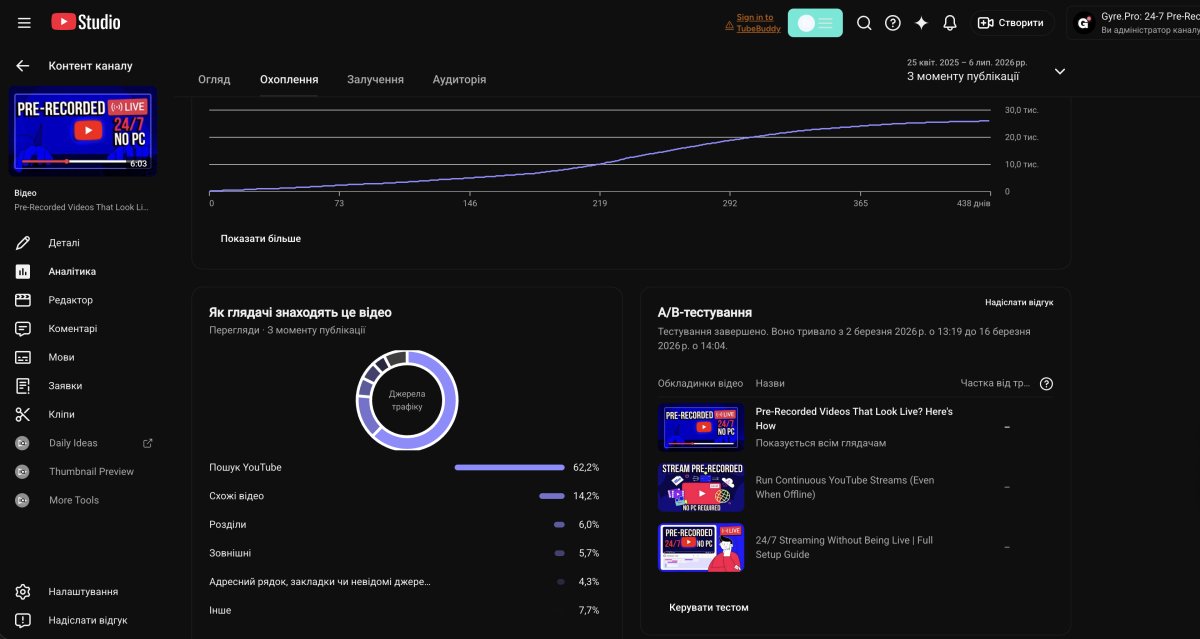Select the STREAM PRE-RECORDED test thumbnail
Screen dimensions: 1200x639
click(x=701, y=487)
